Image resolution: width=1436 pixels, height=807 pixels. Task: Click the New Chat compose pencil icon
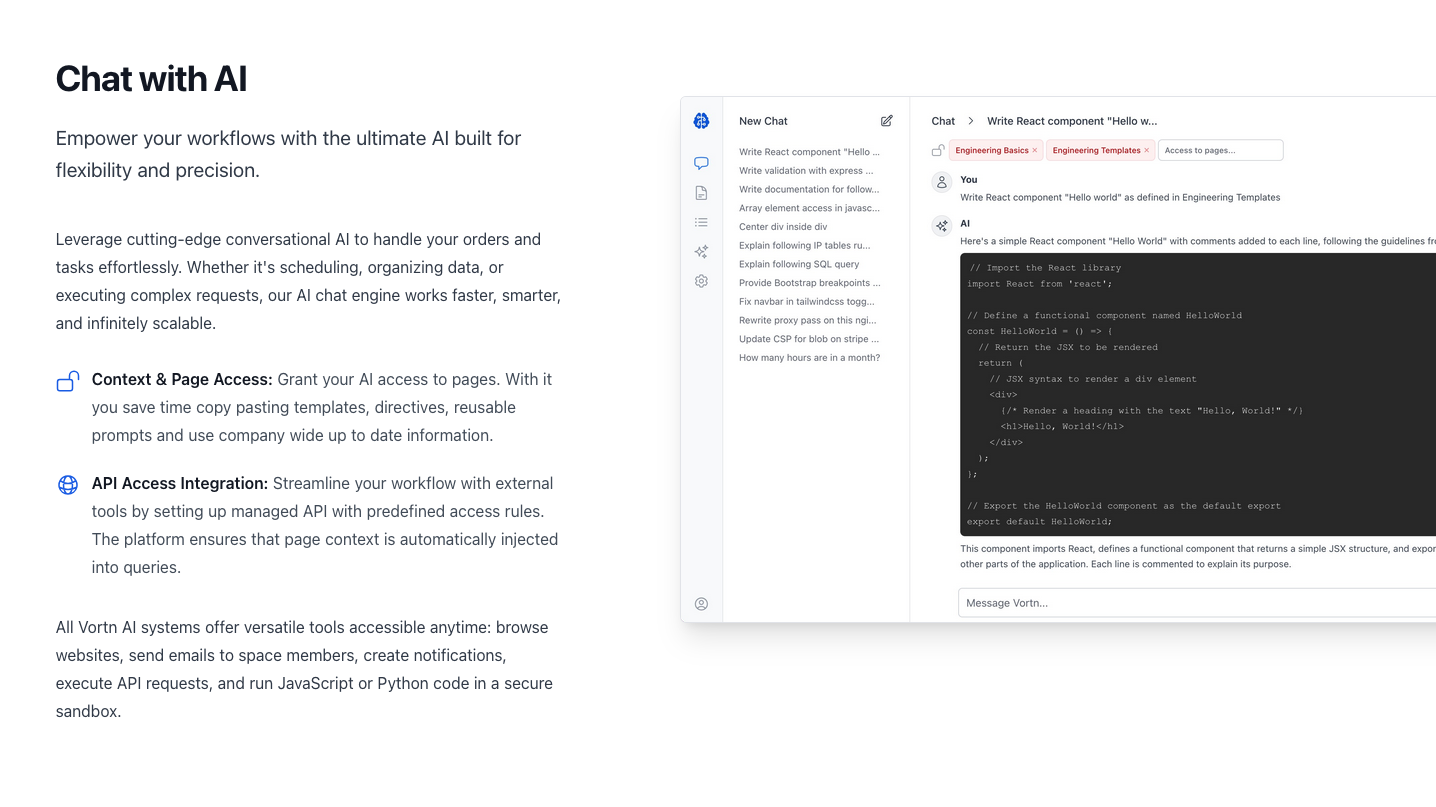(886, 121)
